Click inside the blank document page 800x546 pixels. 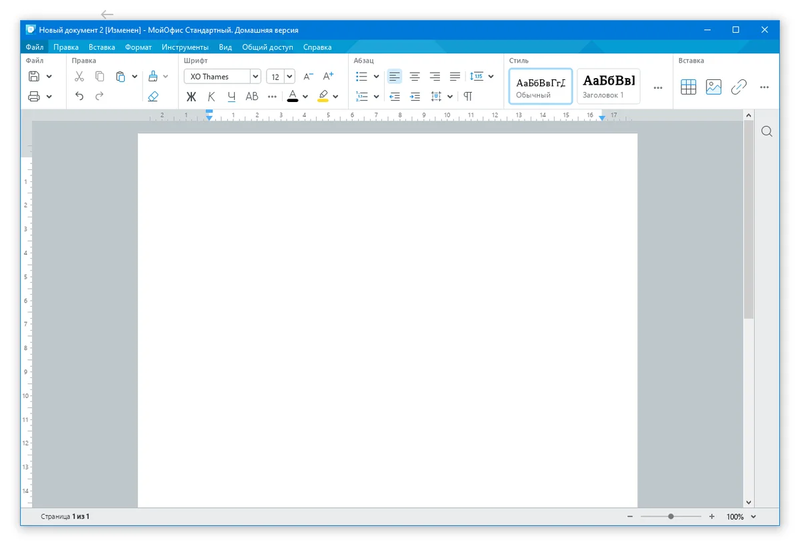(387, 320)
